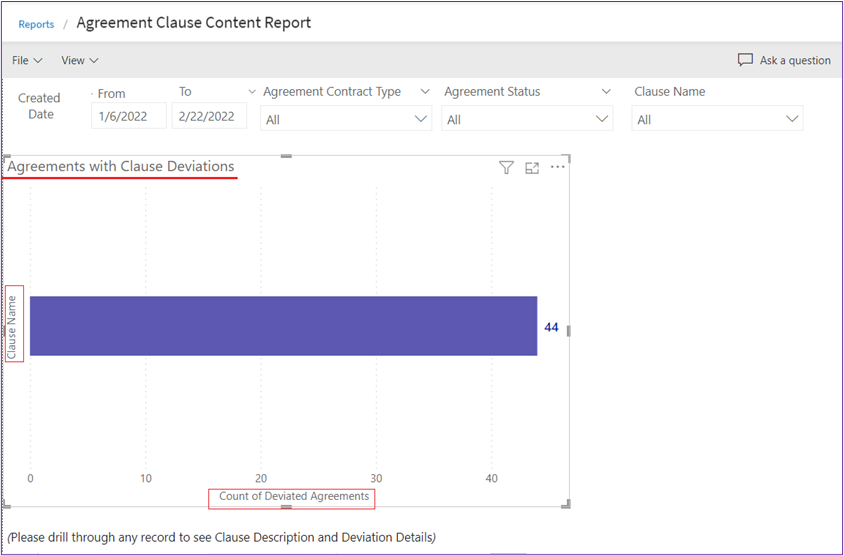Viewport: 844px width, 556px height.
Task: Click the Agreements with Clause Deviations title
Action: pos(121,167)
